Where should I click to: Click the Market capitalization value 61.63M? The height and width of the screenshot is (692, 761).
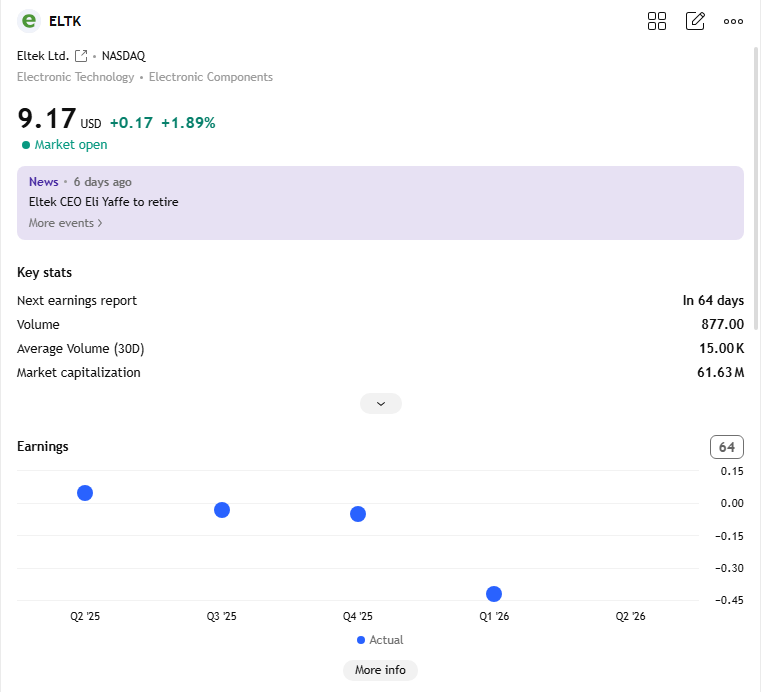pos(720,372)
